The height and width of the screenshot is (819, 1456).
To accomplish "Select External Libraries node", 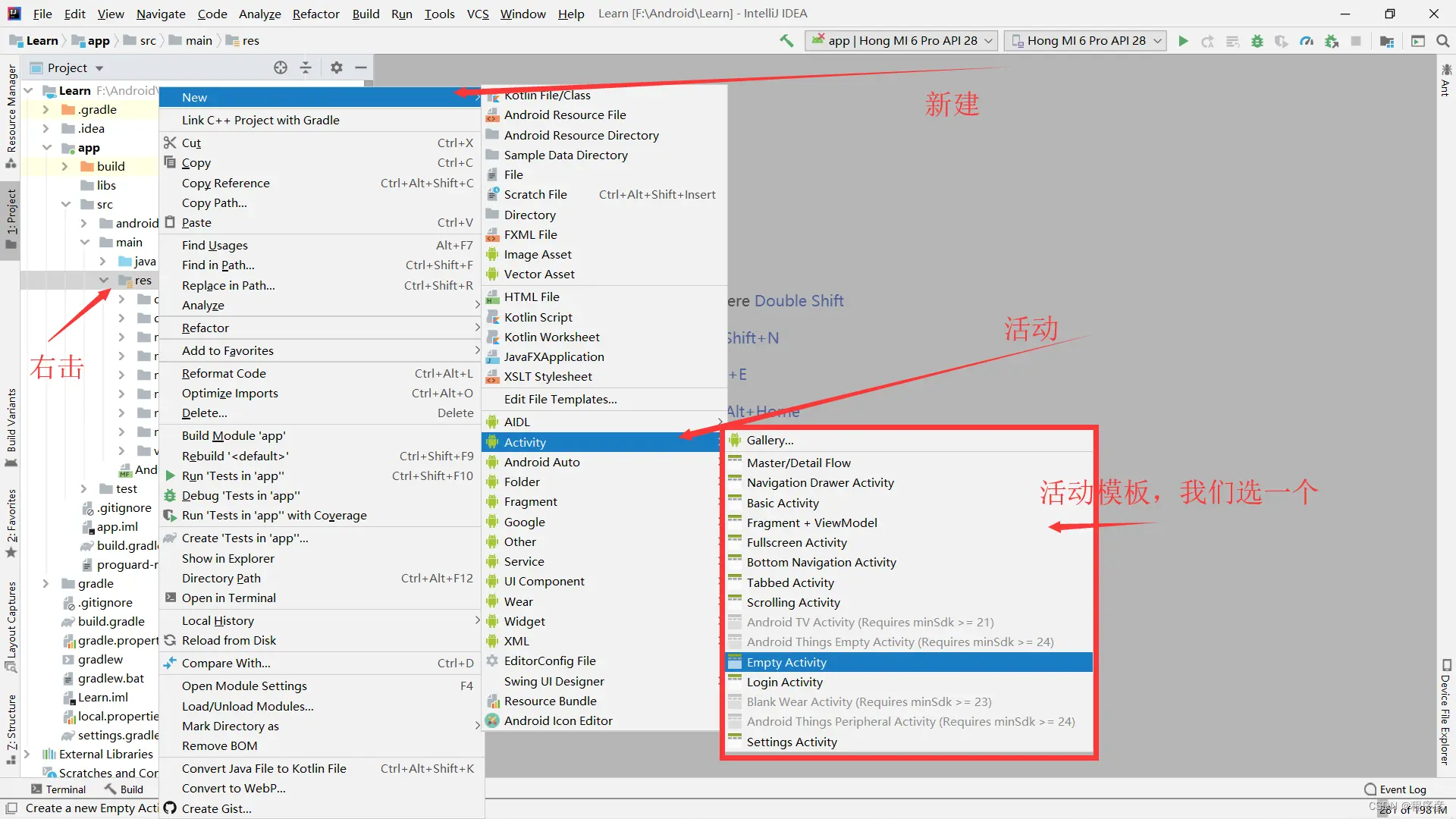I will point(105,754).
